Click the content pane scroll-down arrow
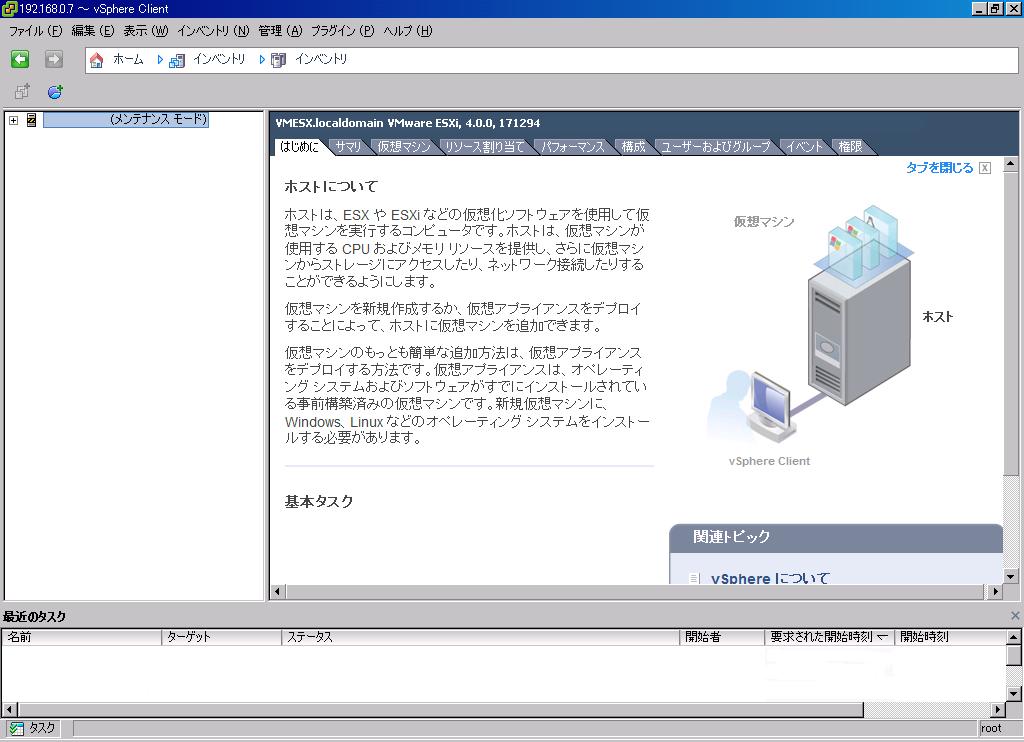This screenshot has width=1024, height=742. pyautogui.click(x=1010, y=576)
